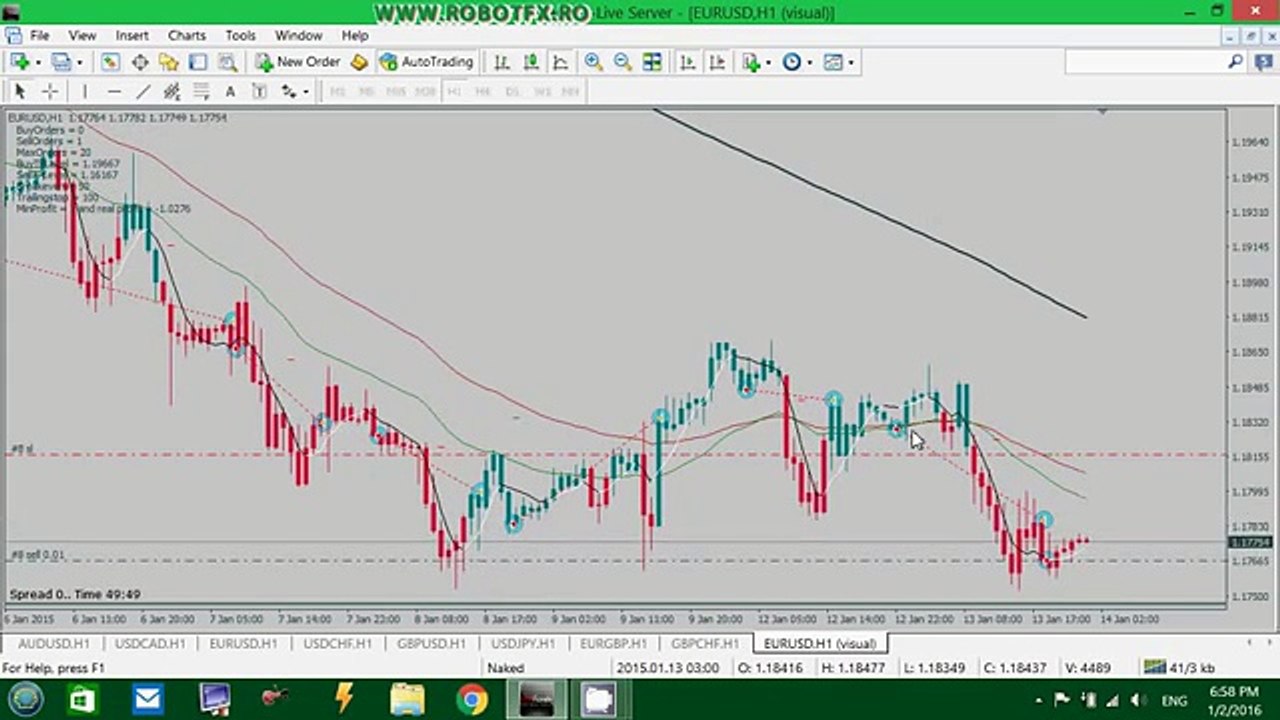Toggle chart Auto Scroll icon
Screen dimensions: 1280x720
(687, 62)
